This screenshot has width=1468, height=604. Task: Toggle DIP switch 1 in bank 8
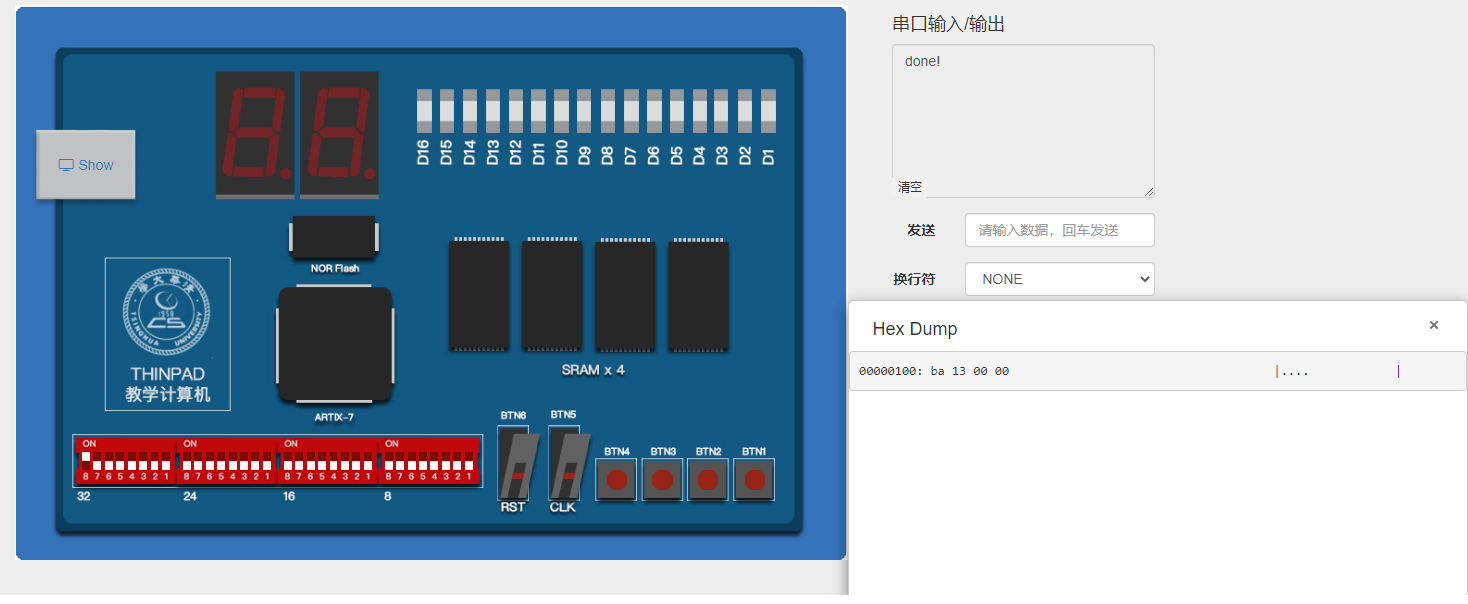[469, 461]
